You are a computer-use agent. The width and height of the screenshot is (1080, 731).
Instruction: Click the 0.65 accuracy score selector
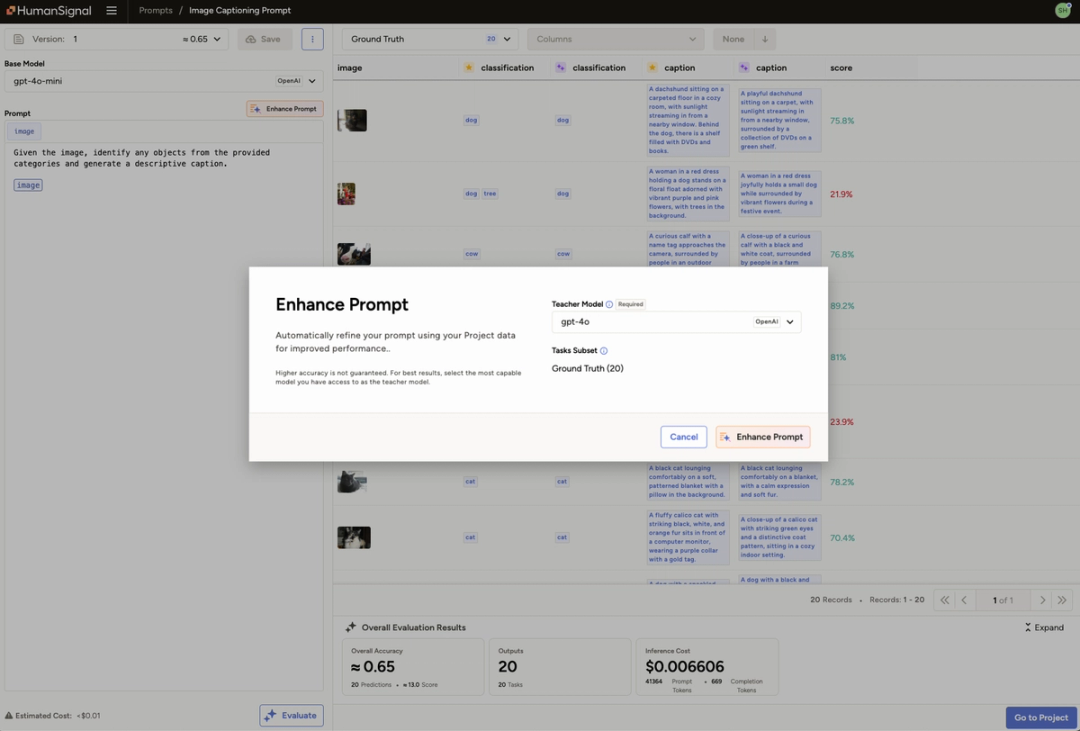(x=195, y=38)
